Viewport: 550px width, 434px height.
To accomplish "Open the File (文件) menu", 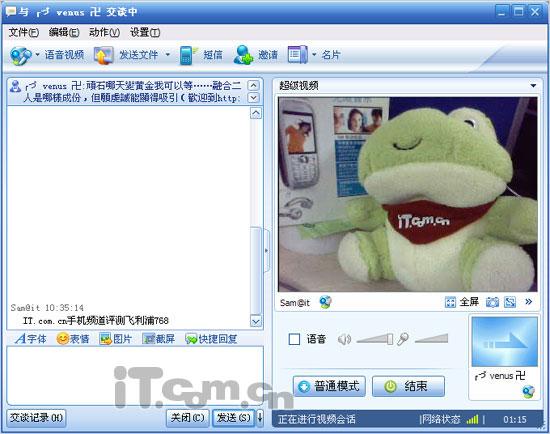I will tap(24, 33).
